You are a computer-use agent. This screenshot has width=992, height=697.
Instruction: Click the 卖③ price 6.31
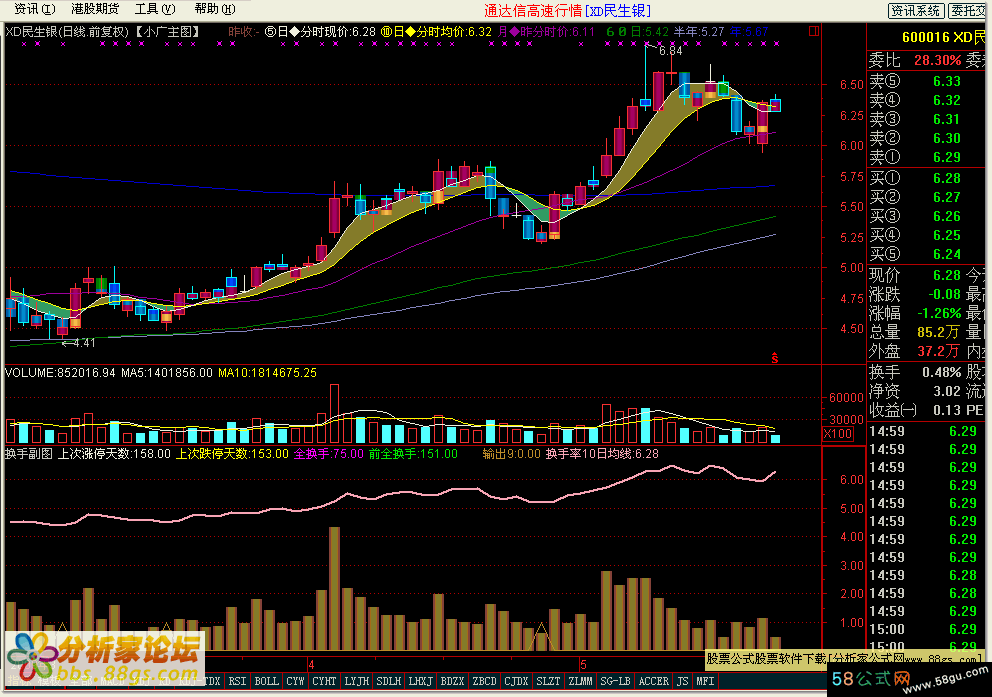[946, 119]
